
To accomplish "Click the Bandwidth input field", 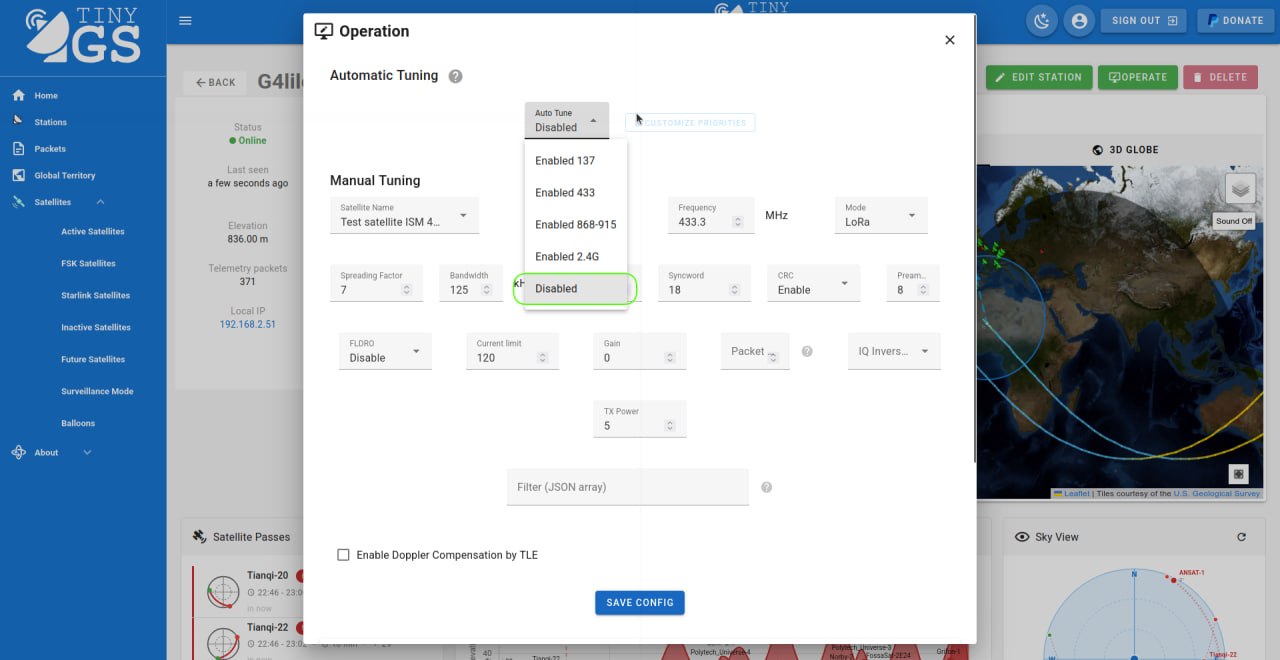I will pos(470,283).
